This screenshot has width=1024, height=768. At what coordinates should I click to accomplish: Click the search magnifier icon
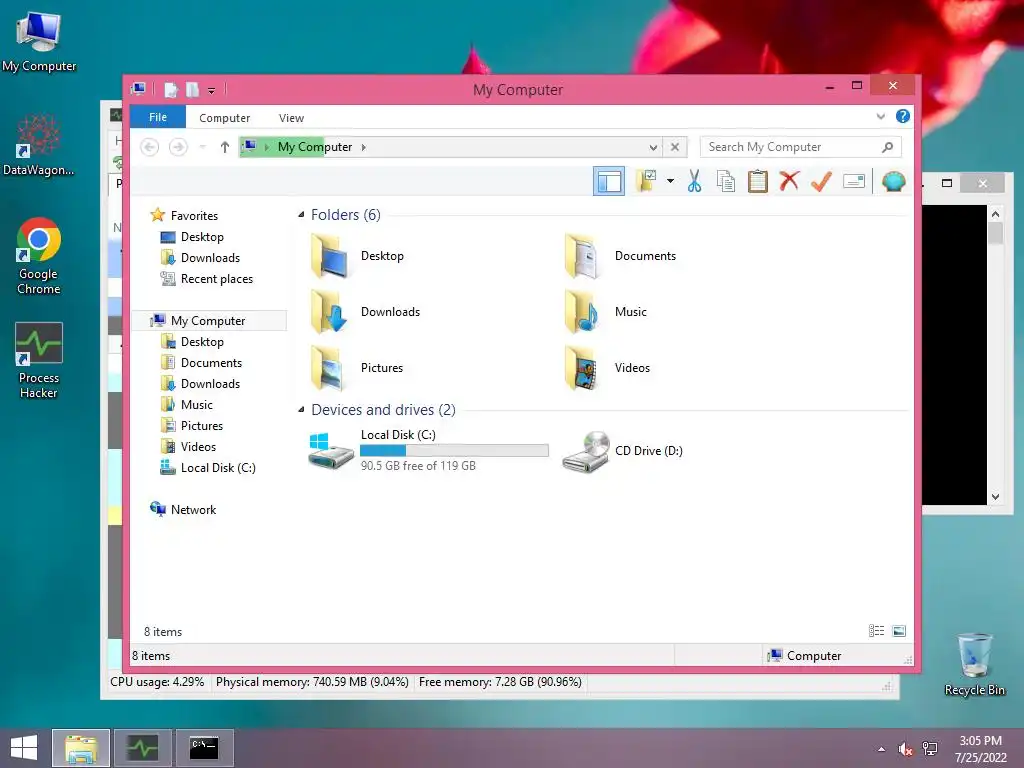pos(887,147)
